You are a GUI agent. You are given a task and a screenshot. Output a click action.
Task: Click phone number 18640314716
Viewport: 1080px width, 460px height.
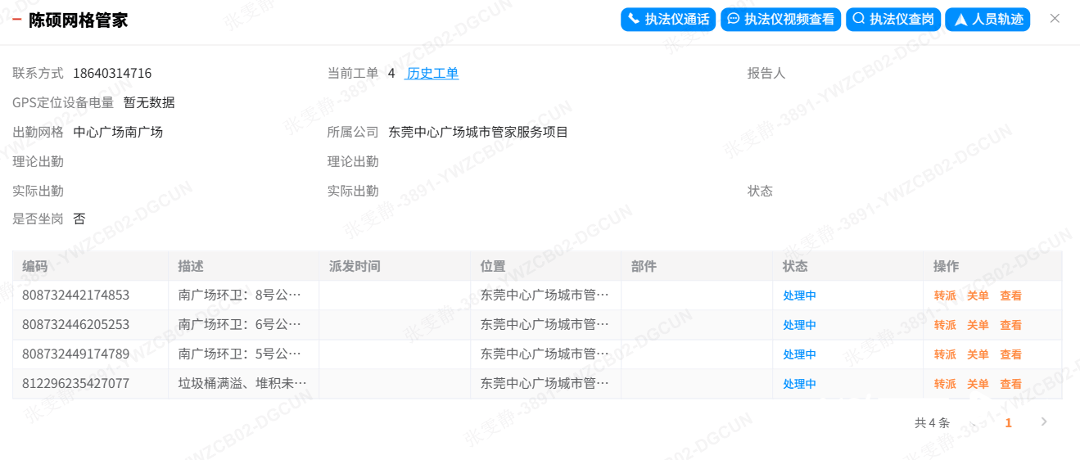112,74
